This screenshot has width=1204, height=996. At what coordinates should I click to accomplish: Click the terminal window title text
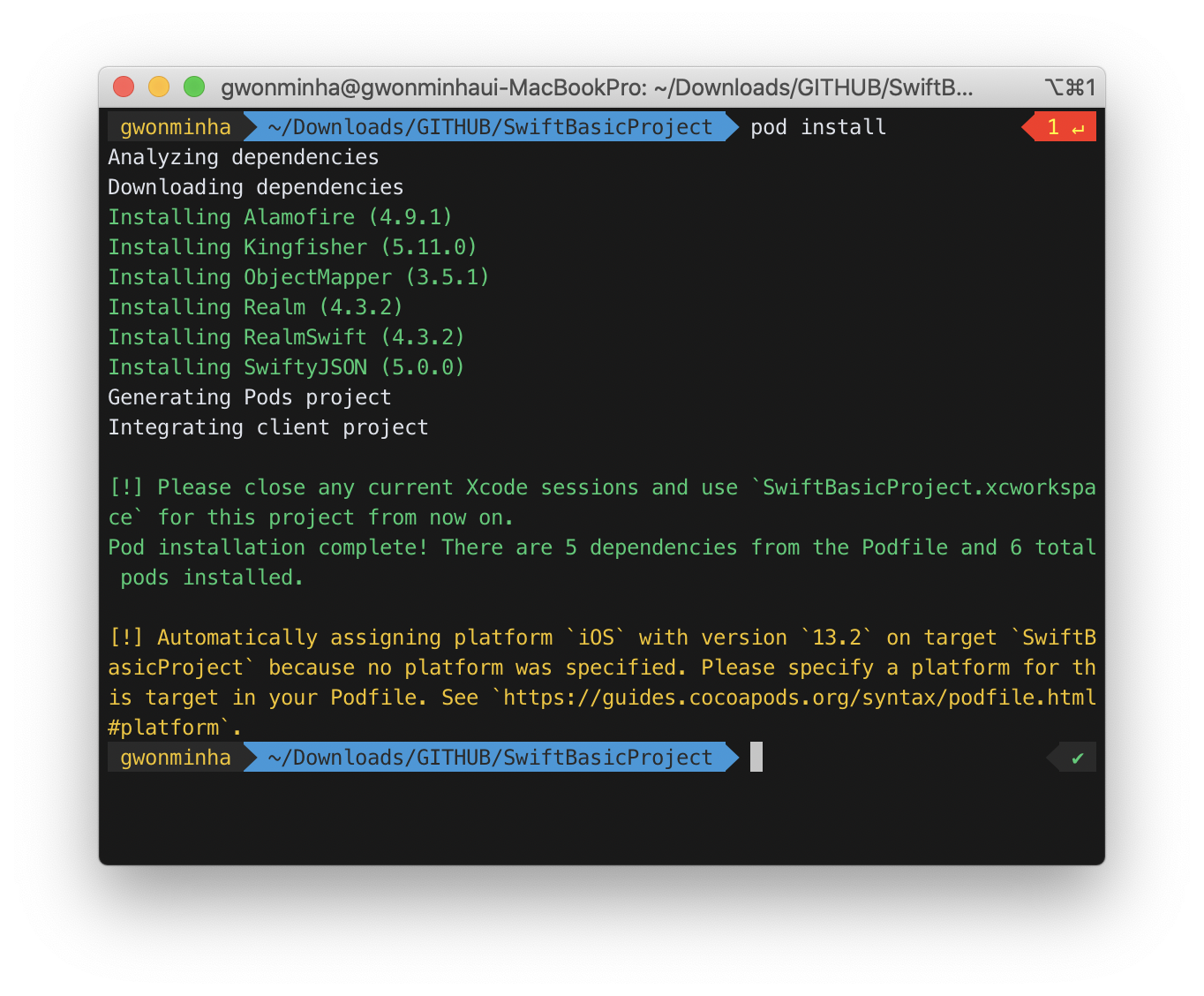(597, 87)
